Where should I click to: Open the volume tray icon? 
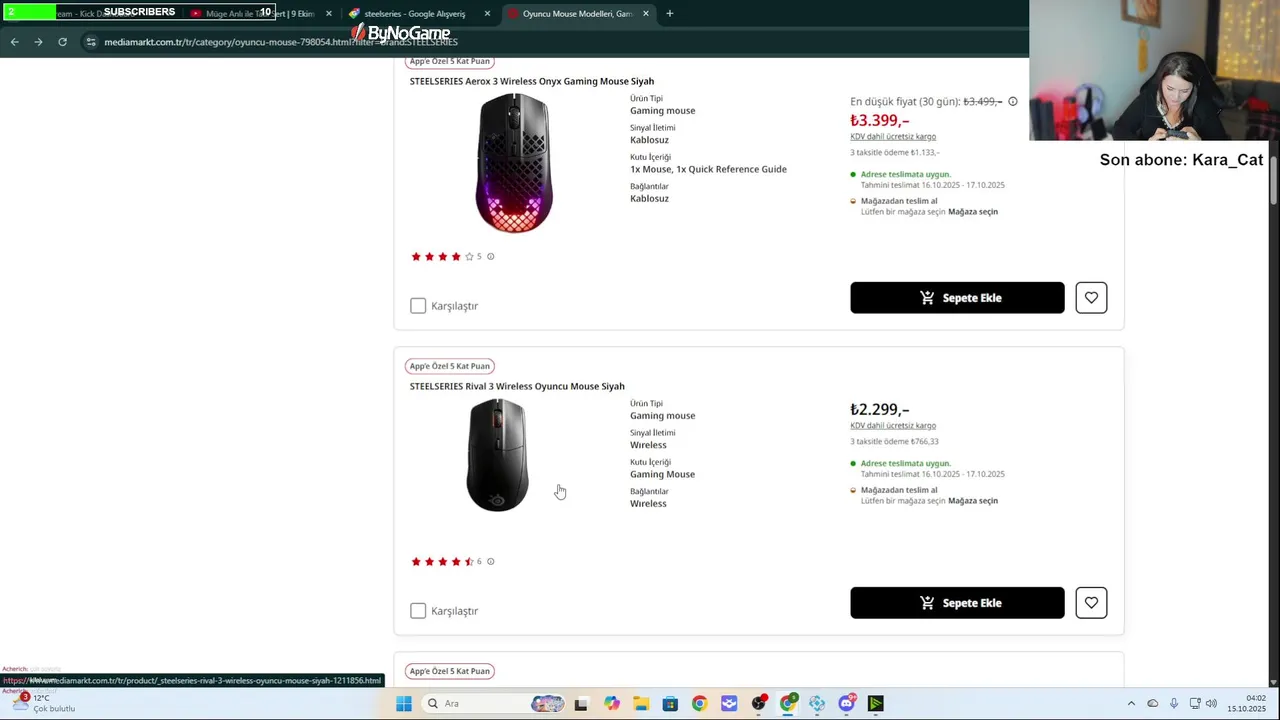tap(1212, 704)
